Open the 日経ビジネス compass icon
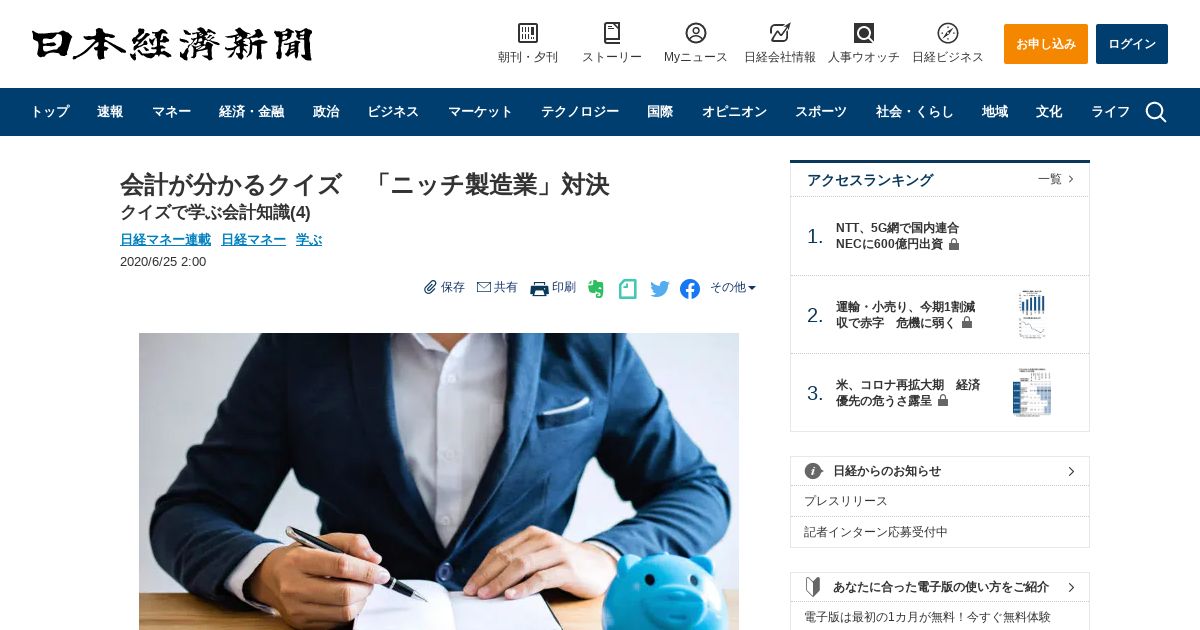 click(948, 33)
